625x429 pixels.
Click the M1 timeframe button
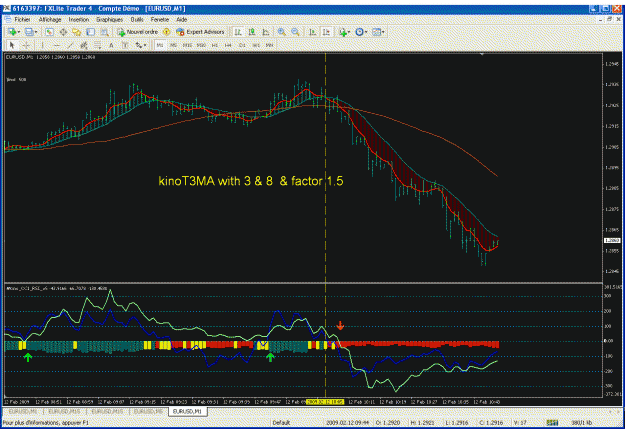(160, 45)
